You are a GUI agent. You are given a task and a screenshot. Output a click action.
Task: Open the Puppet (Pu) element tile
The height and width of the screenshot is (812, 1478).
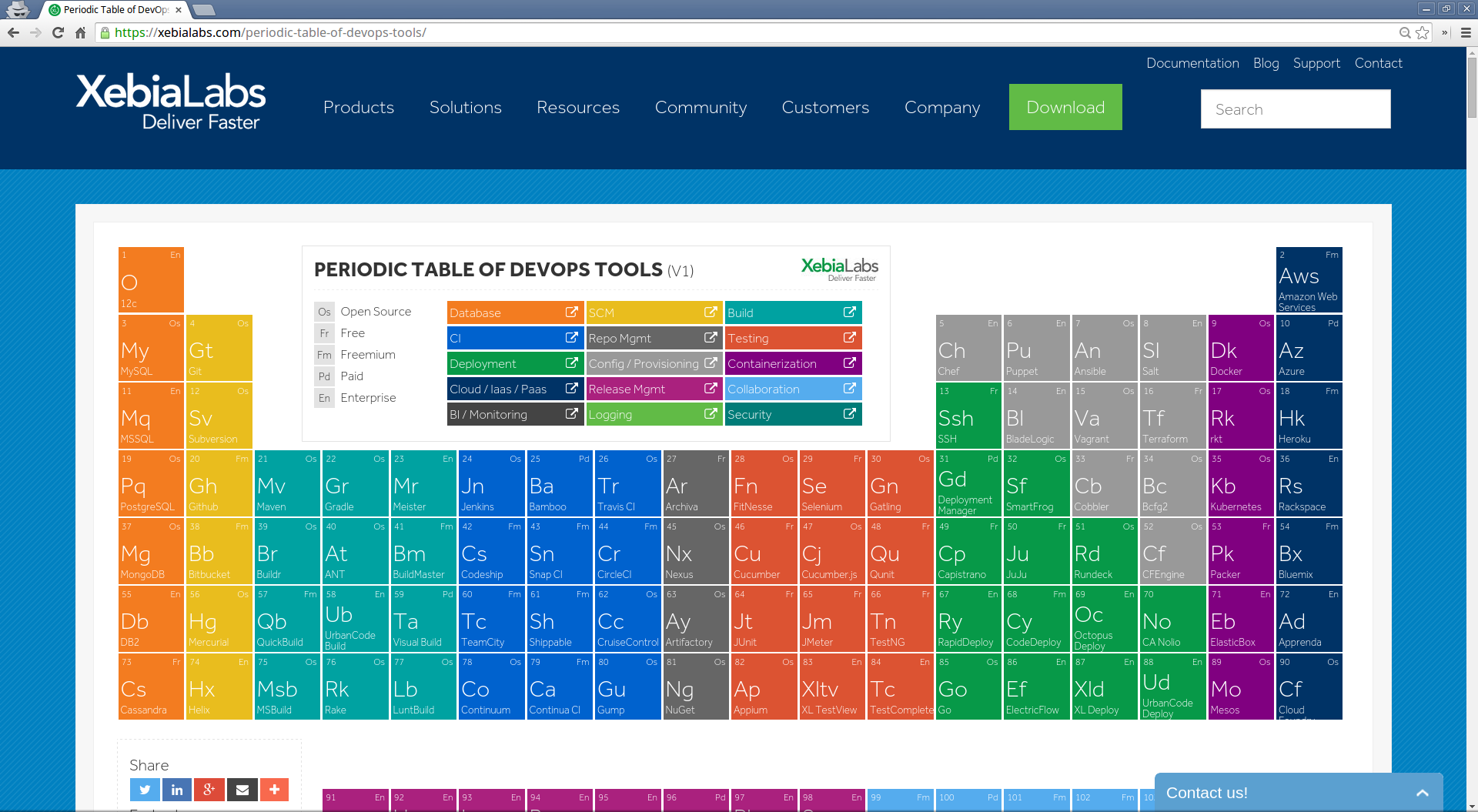coord(1036,347)
